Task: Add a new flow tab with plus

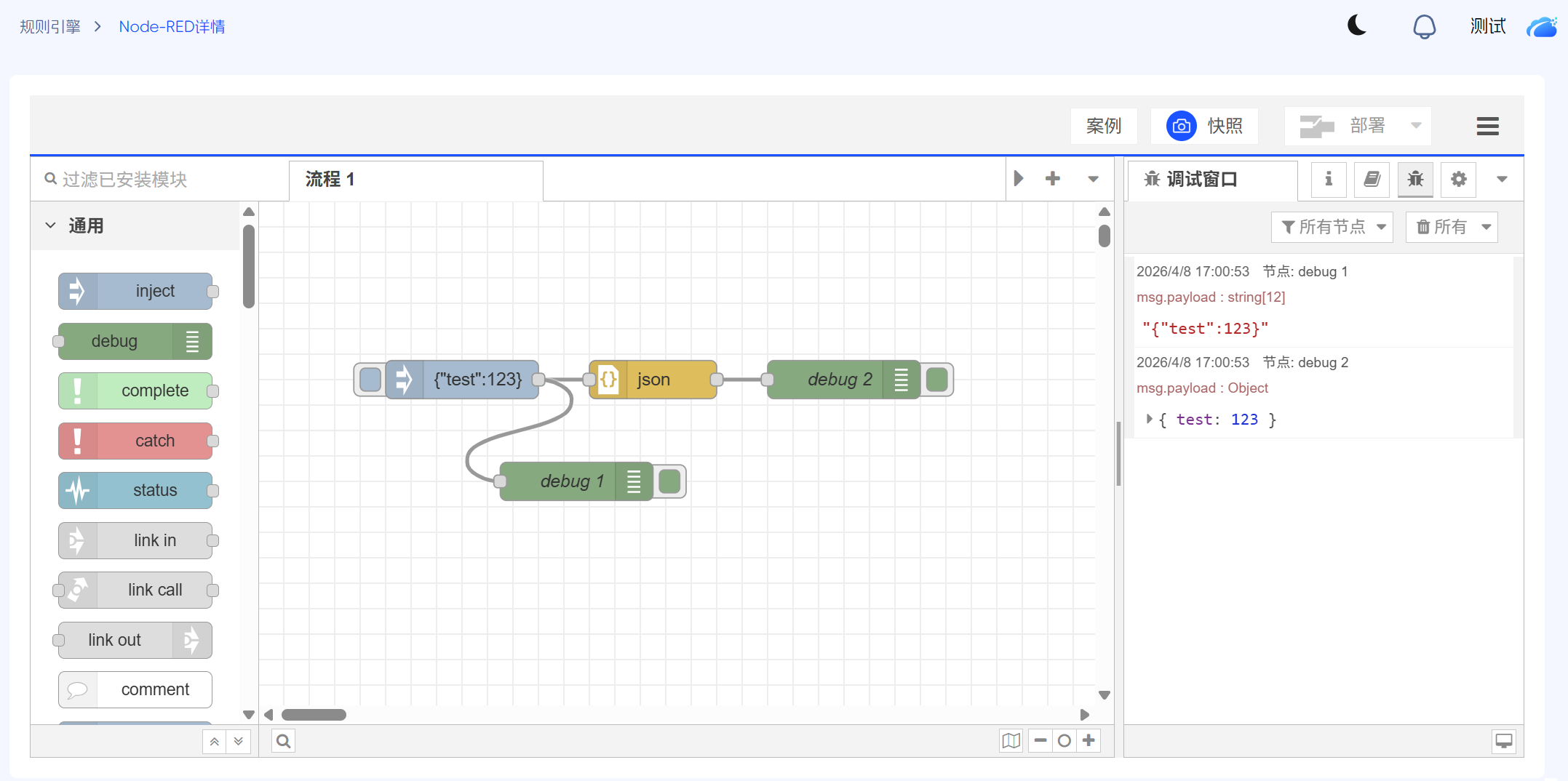Action: pos(1052,179)
